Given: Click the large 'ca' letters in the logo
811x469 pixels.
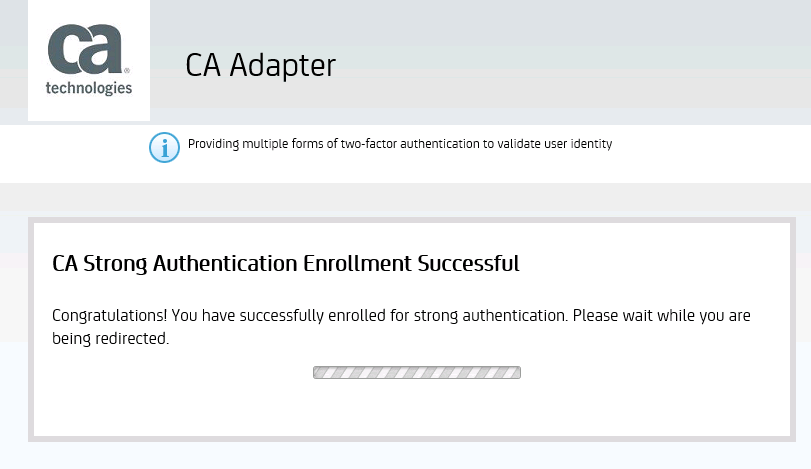Looking at the screenshot, I should [85, 49].
